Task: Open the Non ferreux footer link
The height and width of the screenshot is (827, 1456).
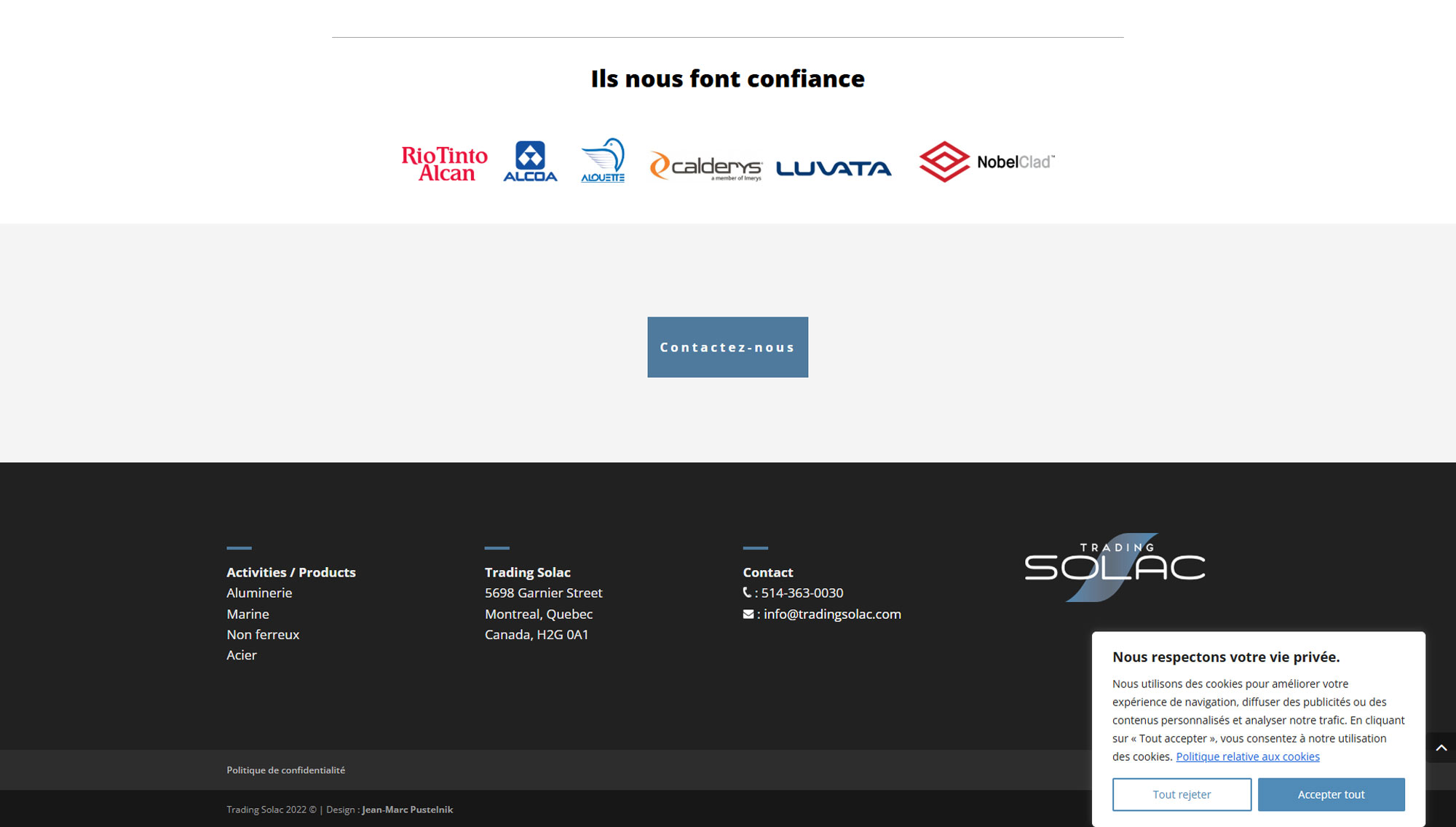Action: pyautogui.click(x=263, y=634)
